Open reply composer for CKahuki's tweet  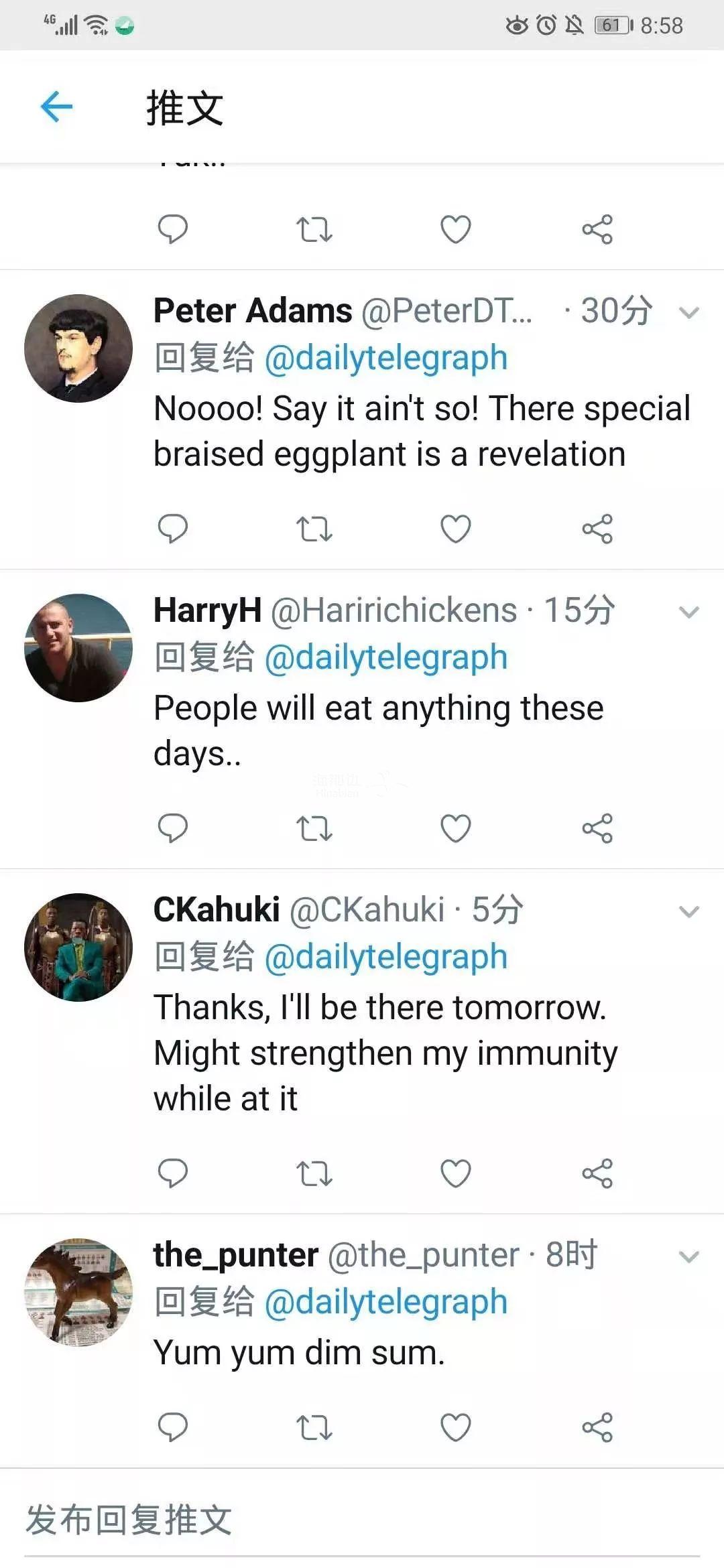tap(174, 1172)
